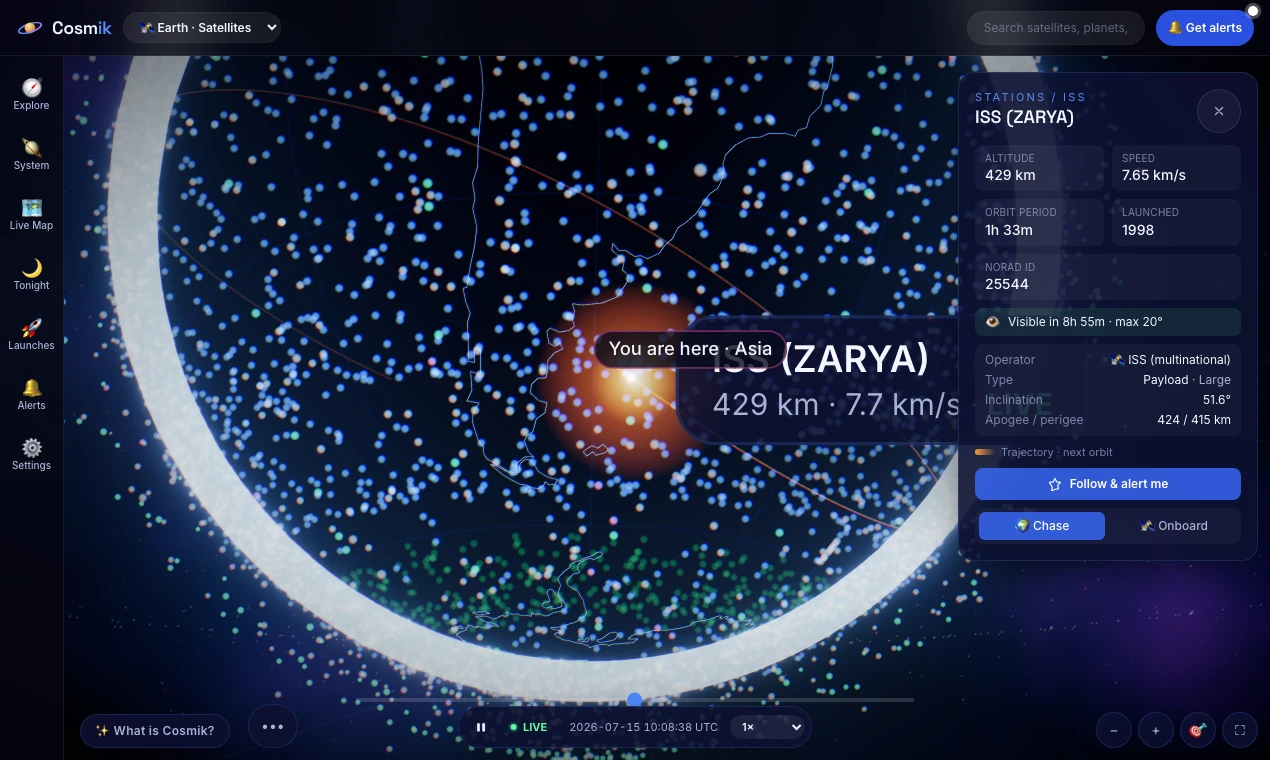Switch to Onboard camera view
1270x760 pixels.
(x=1174, y=526)
